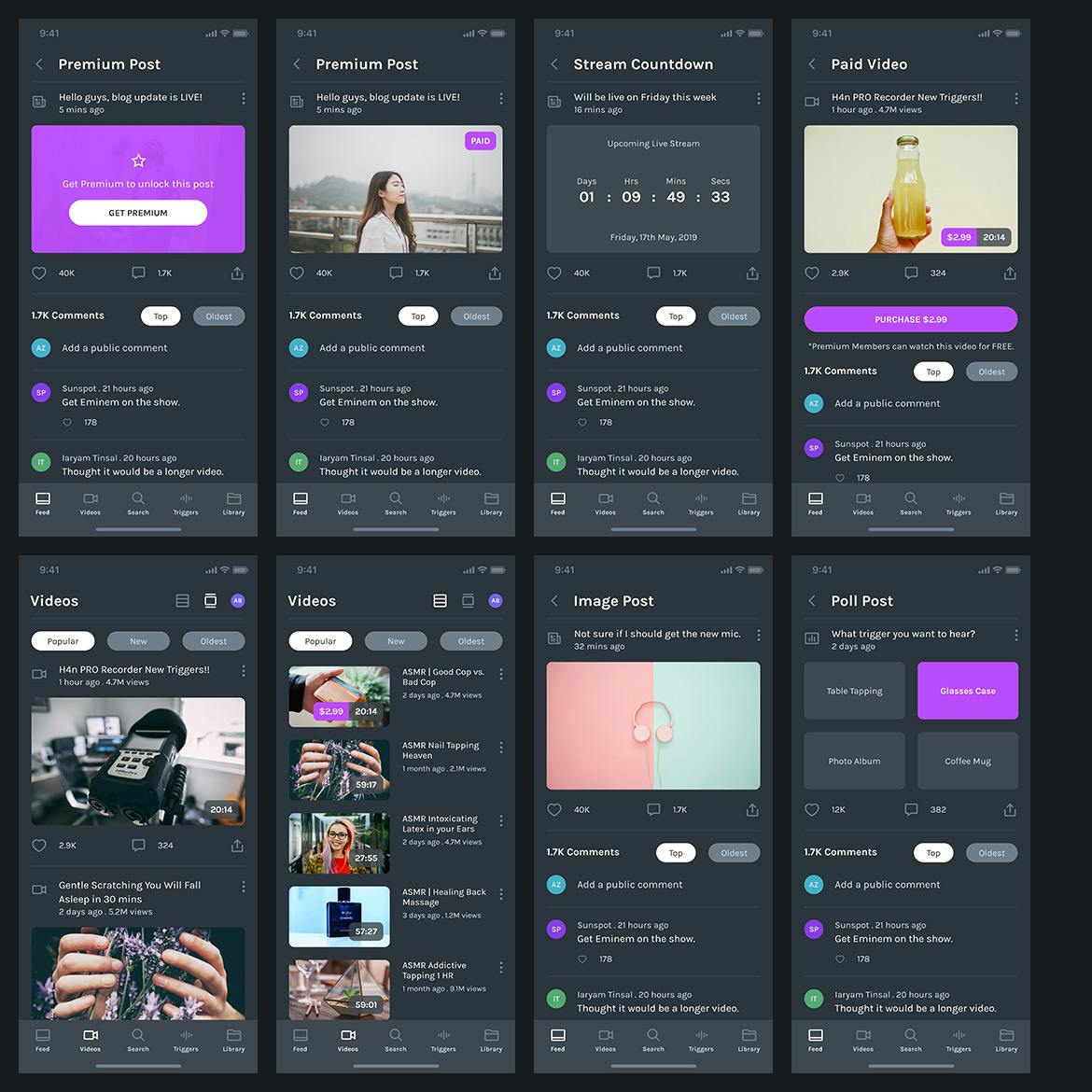Open options for Gentle Scratching video

pyautogui.click(x=243, y=887)
